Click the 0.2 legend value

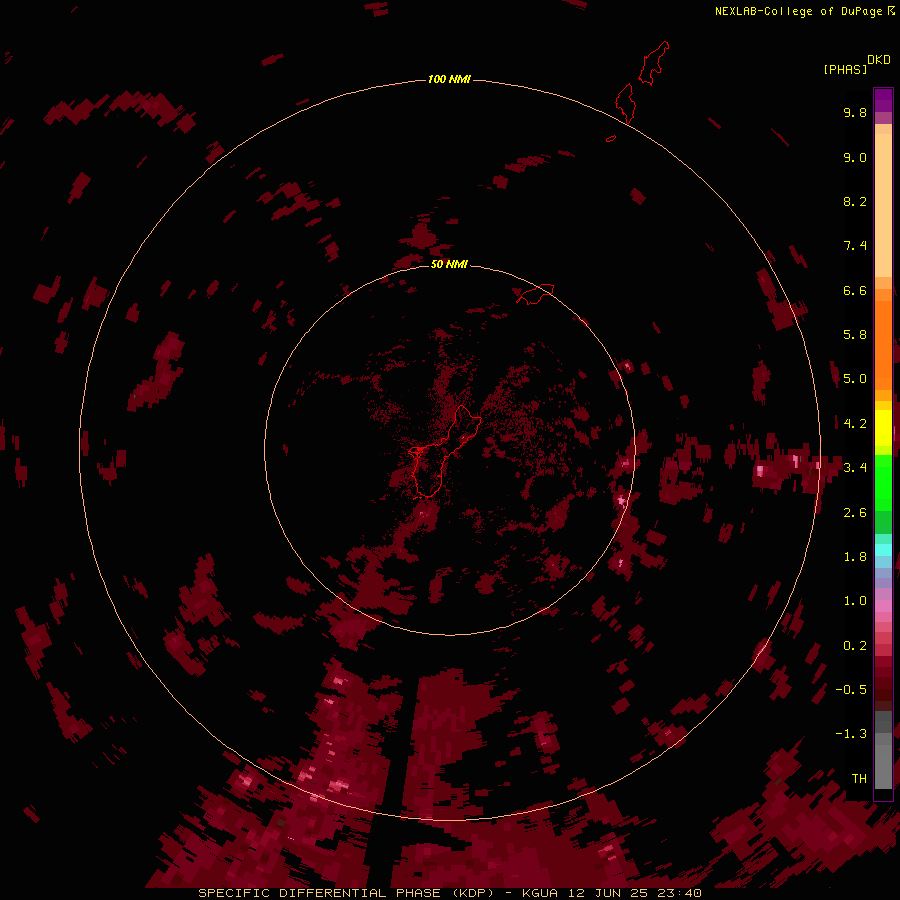click(855, 646)
